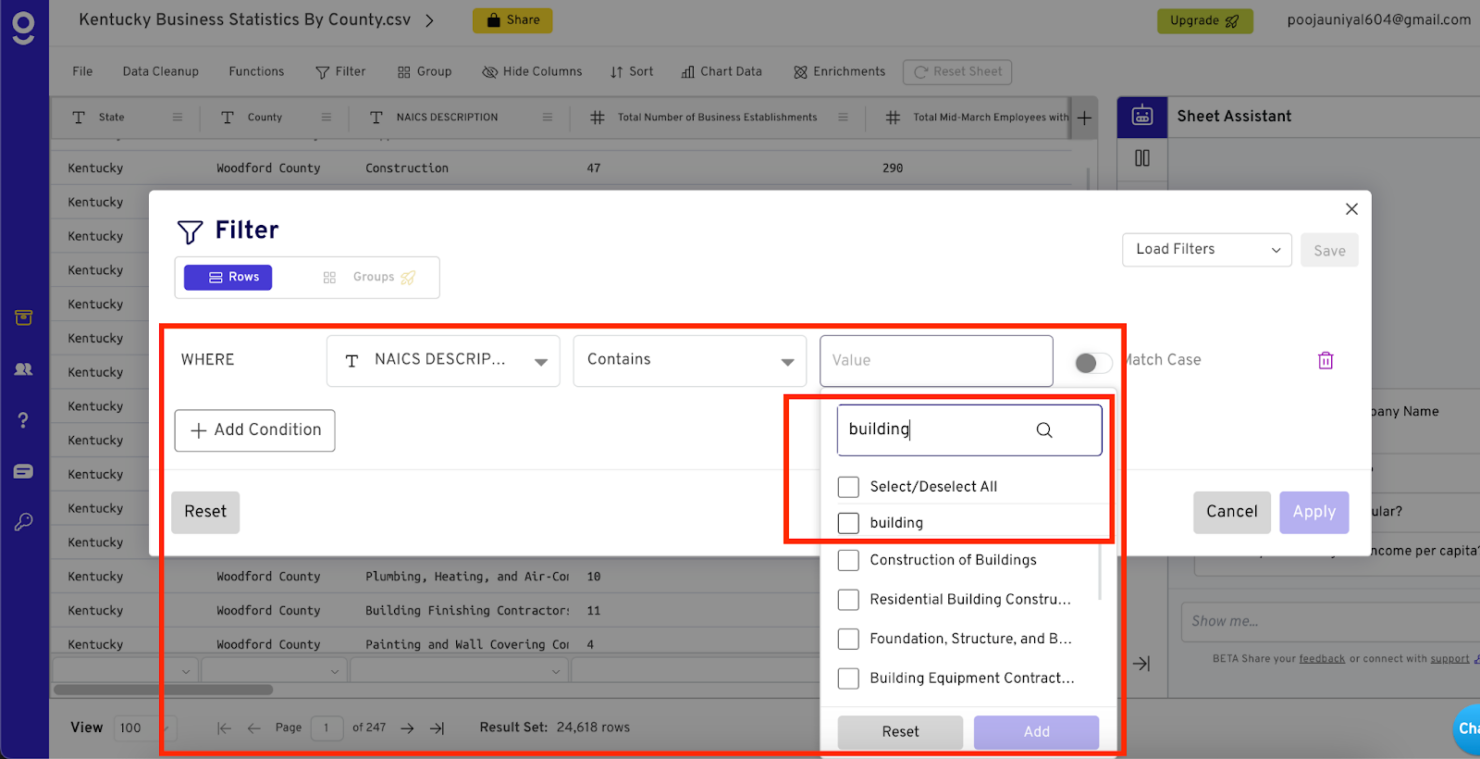
Task: Click the Share button
Action: [512, 20]
